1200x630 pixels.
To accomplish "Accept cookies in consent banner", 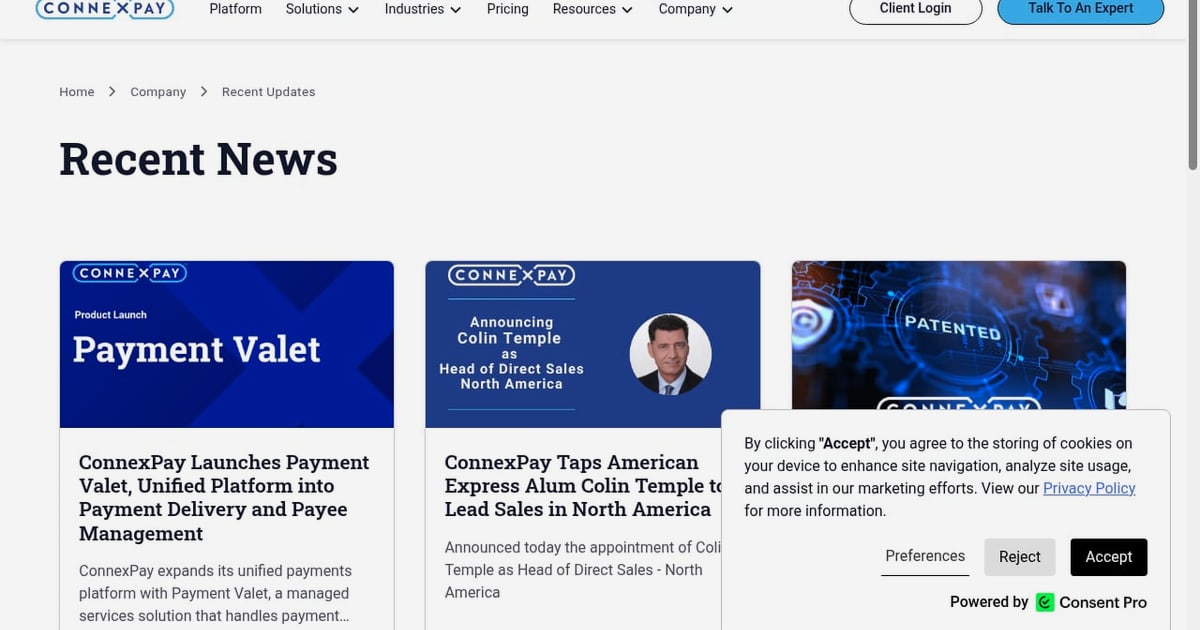I will pyautogui.click(x=1109, y=557).
